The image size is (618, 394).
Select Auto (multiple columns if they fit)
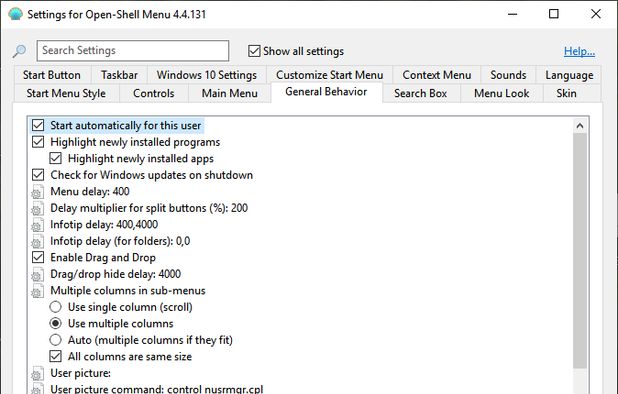[x=56, y=340]
